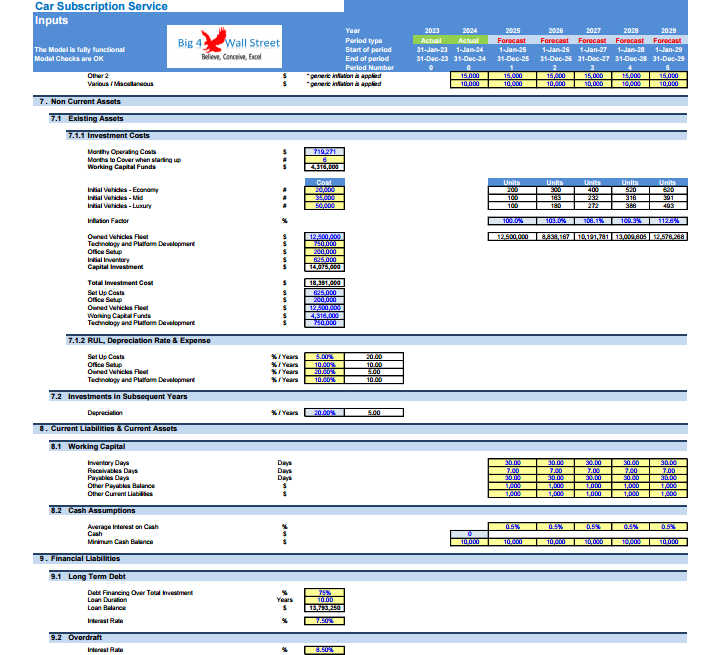
Task: Click the Total Investment Cost cell
Action: (324, 283)
